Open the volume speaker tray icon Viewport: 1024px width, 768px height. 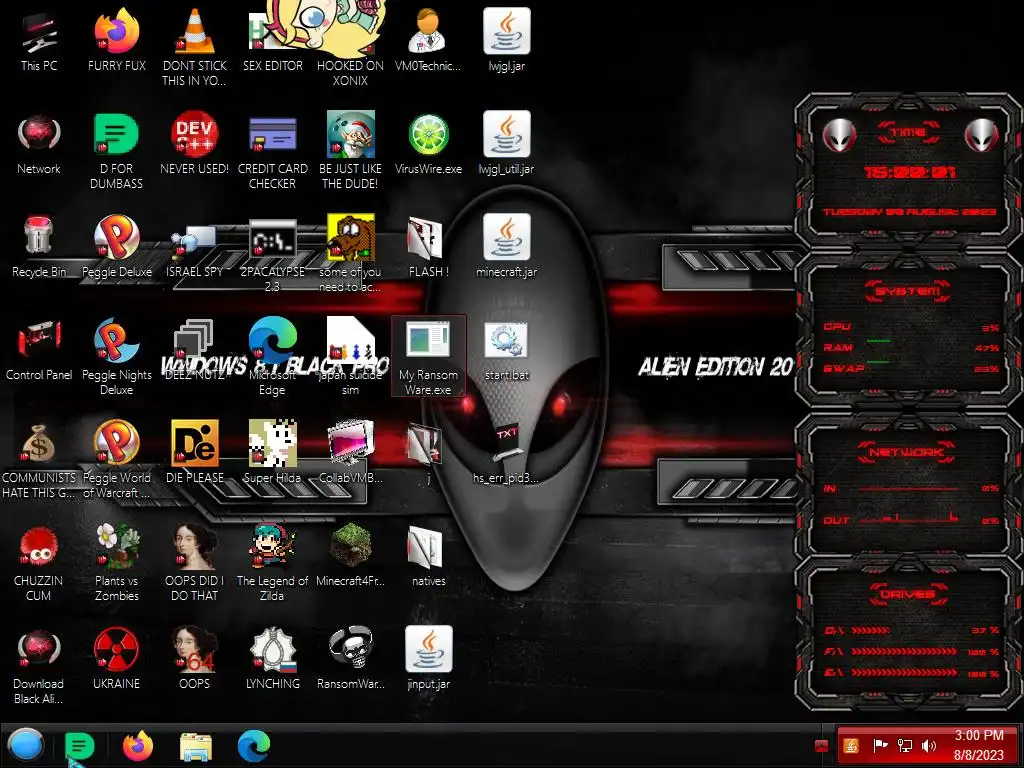coord(928,745)
